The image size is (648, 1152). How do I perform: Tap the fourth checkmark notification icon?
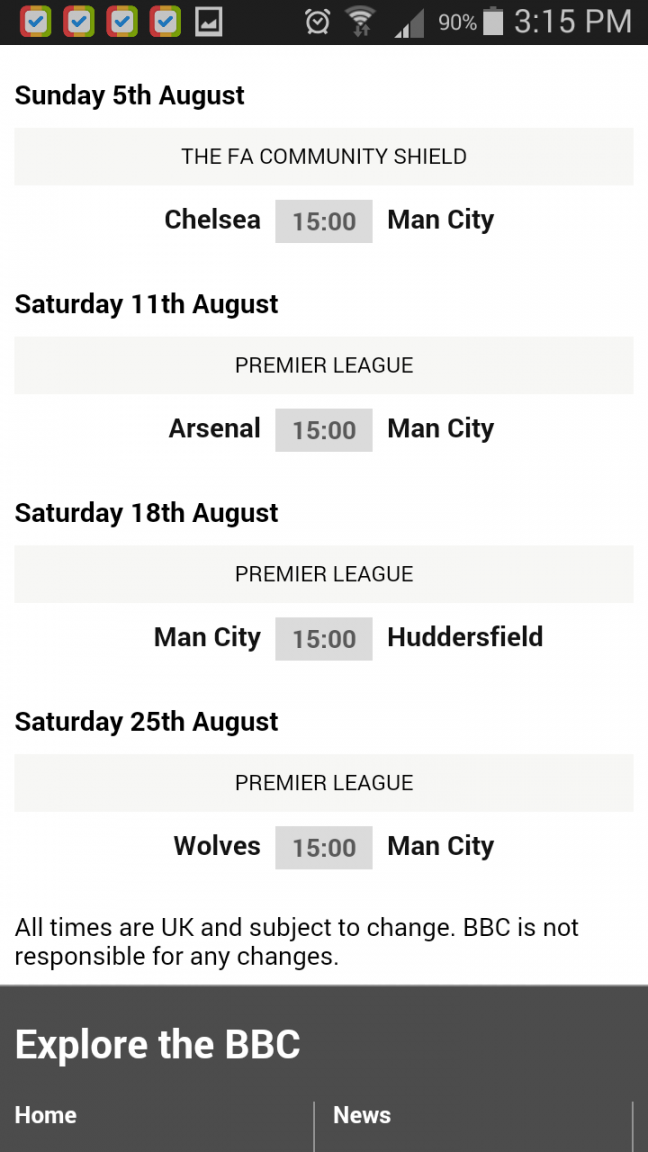click(165, 22)
